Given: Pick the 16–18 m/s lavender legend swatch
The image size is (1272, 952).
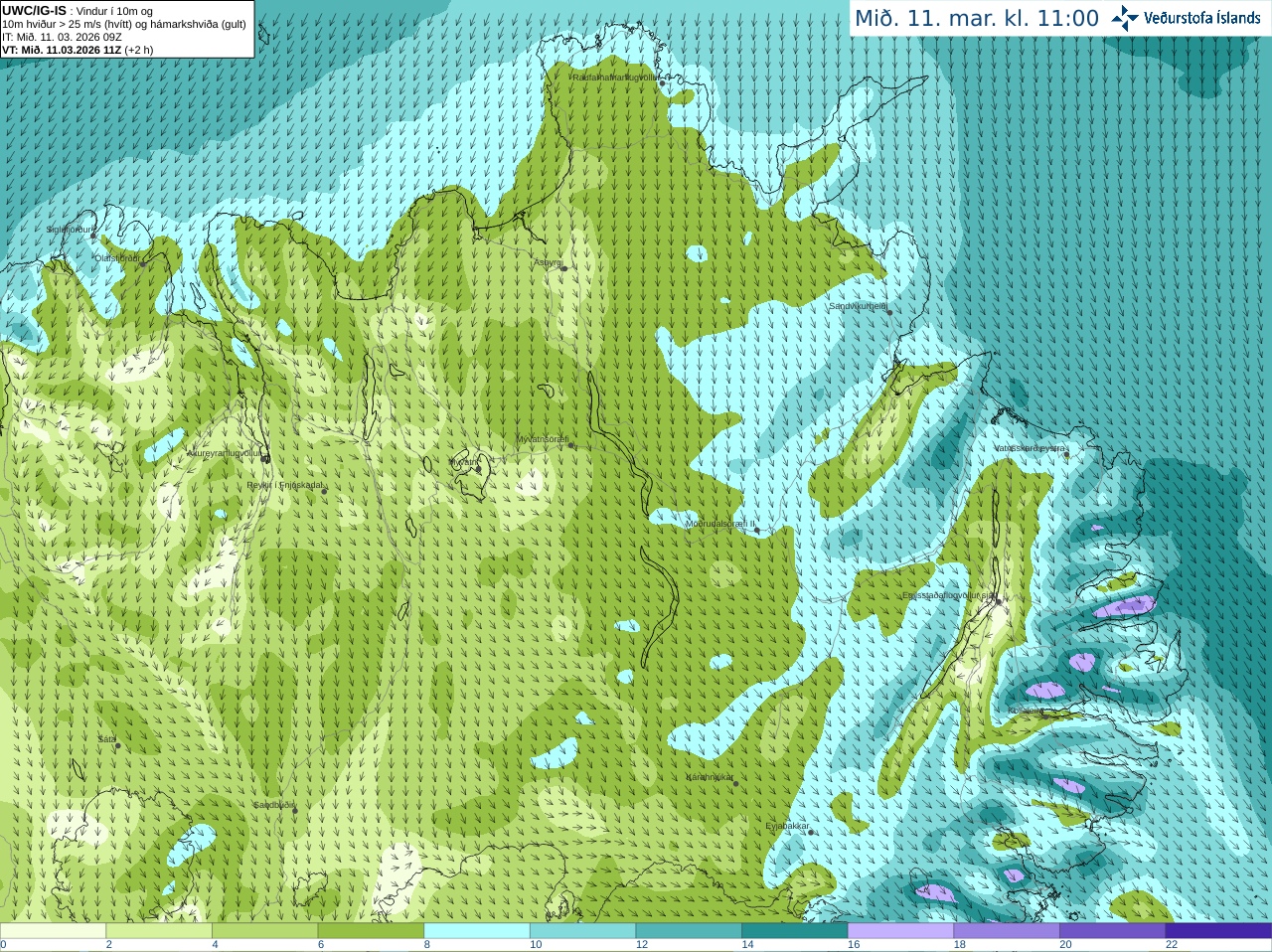Looking at the screenshot, I should pyautogui.click(x=900, y=931).
